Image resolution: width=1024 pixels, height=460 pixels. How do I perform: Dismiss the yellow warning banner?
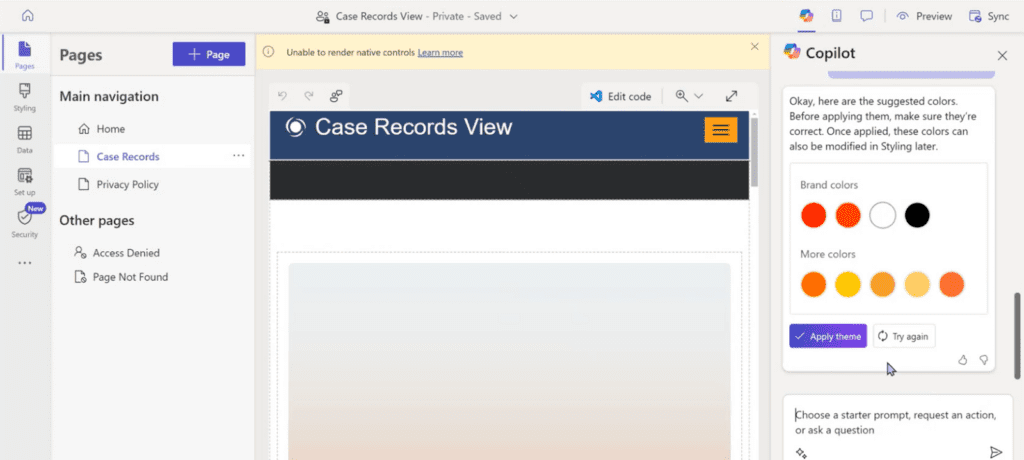coord(755,46)
